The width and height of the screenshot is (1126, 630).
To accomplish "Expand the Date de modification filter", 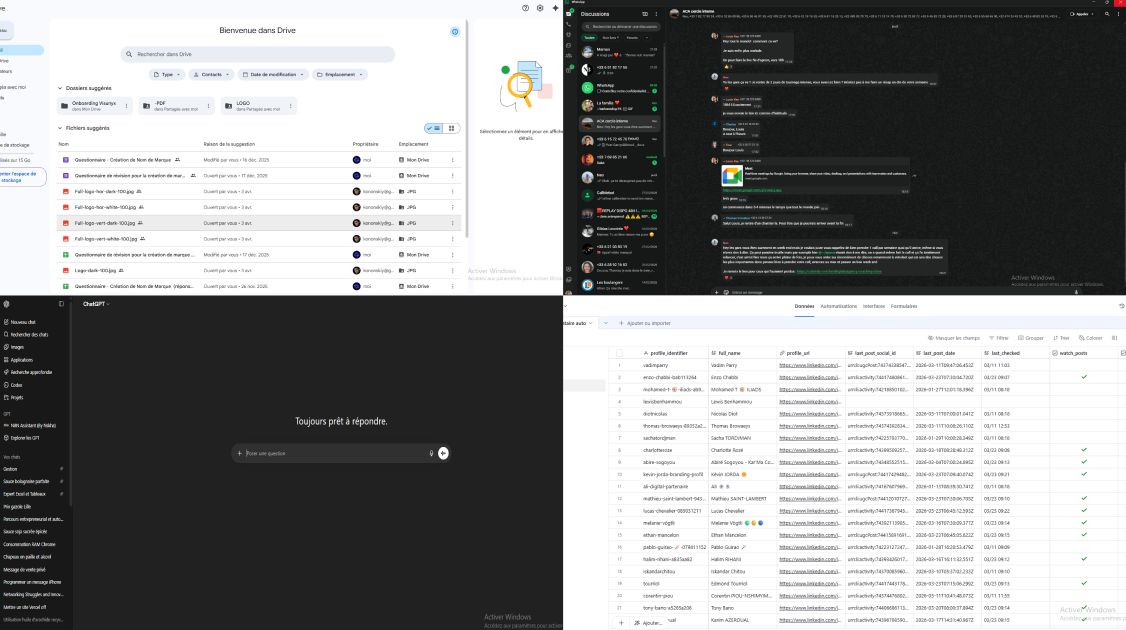I will [273, 75].
